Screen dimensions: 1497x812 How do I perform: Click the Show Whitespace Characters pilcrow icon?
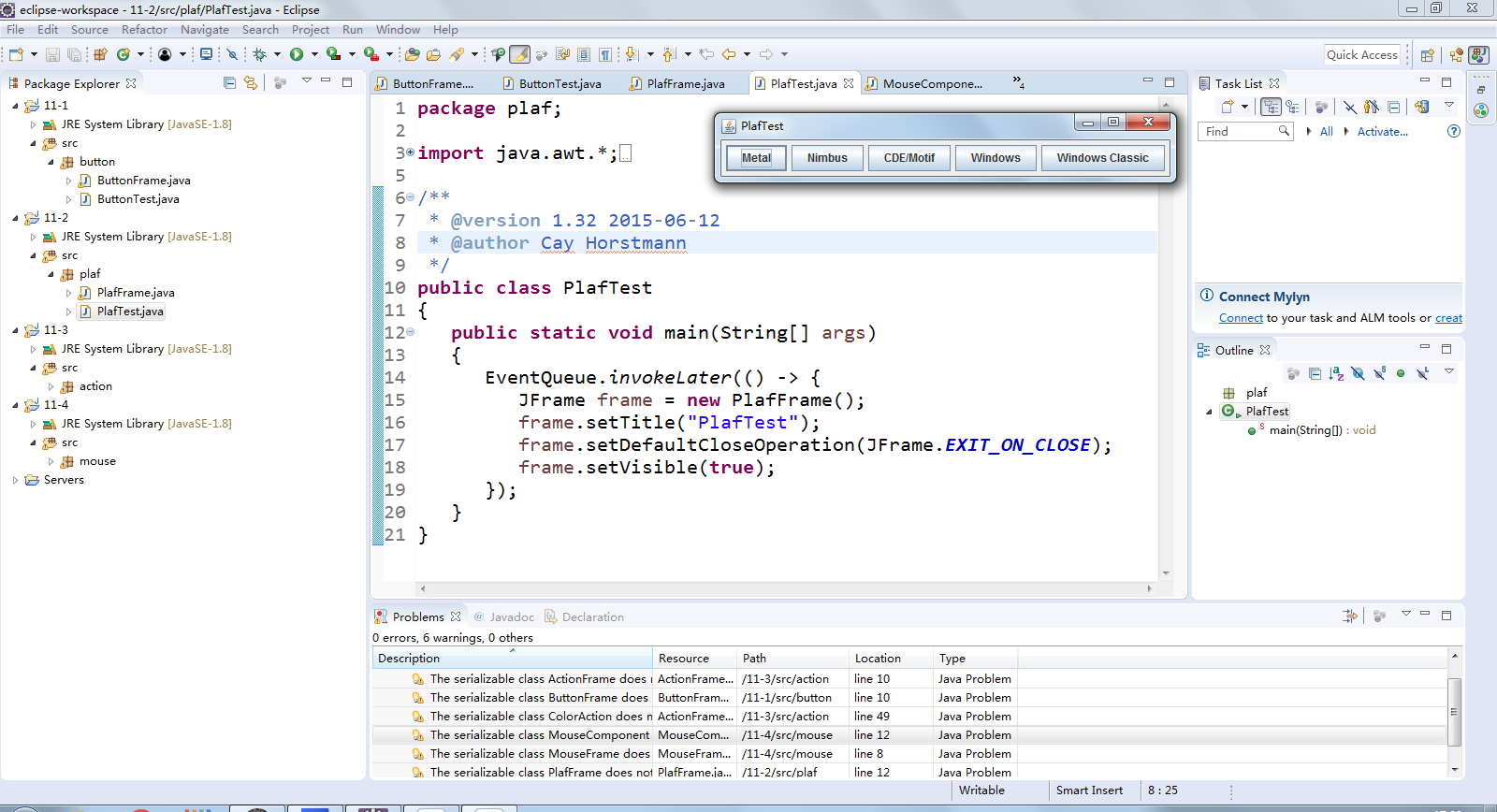point(605,54)
